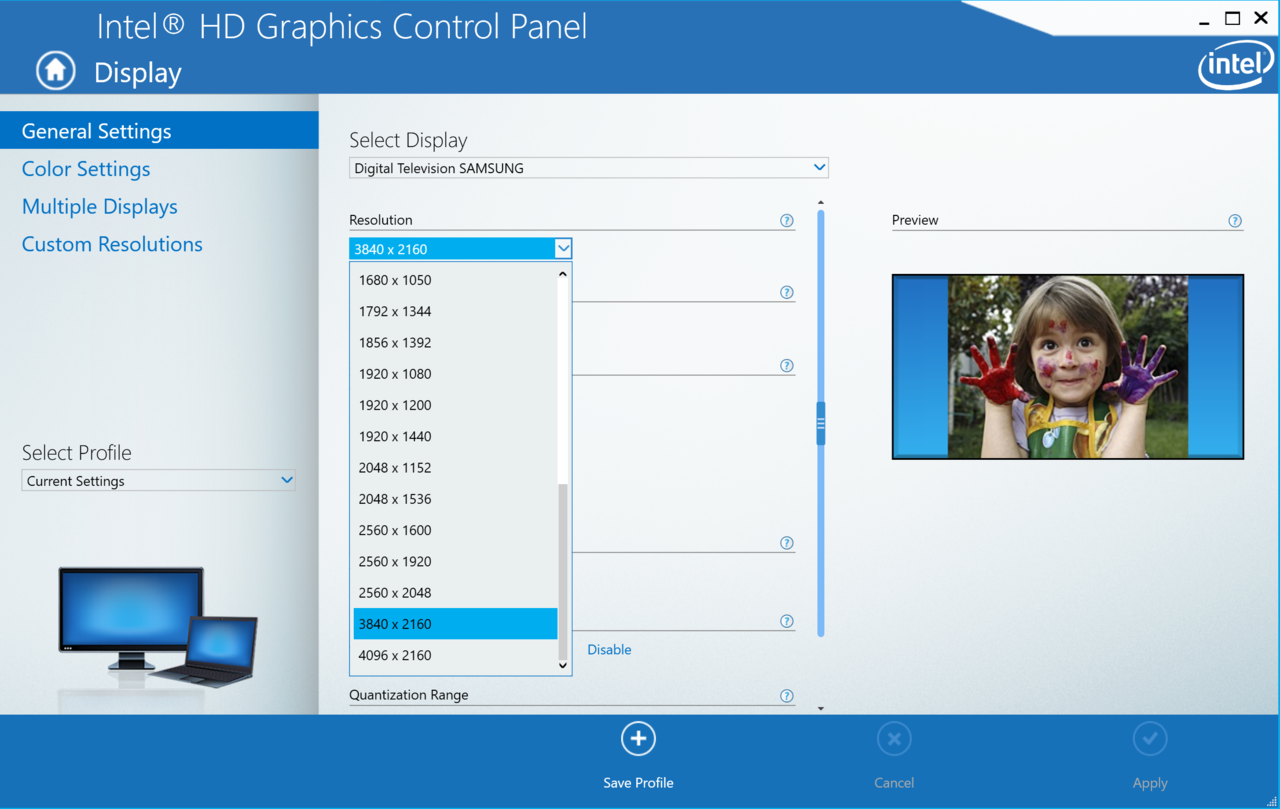Open help icon for Preview
This screenshot has width=1280, height=809.
coord(1235,221)
